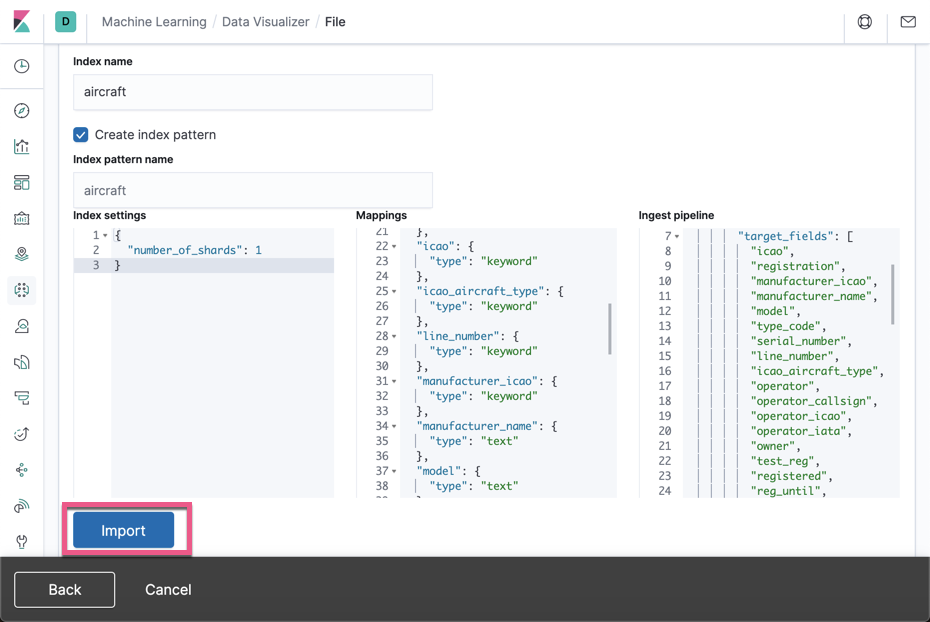Open Machine Learning icon in sidebar
Screen dimensions: 930x622
[21, 290]
